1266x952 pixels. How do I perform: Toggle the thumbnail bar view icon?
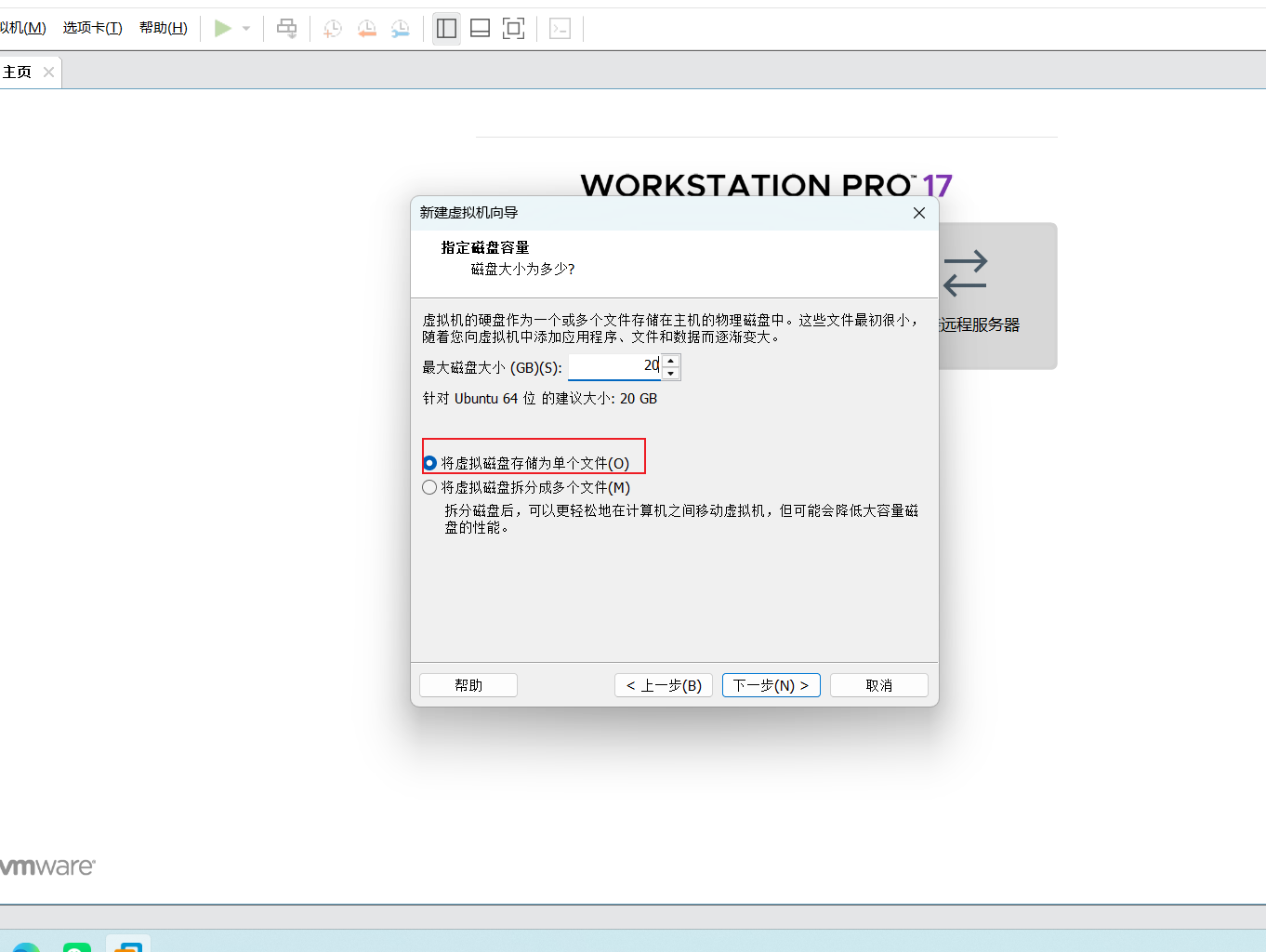pos(480,29)
